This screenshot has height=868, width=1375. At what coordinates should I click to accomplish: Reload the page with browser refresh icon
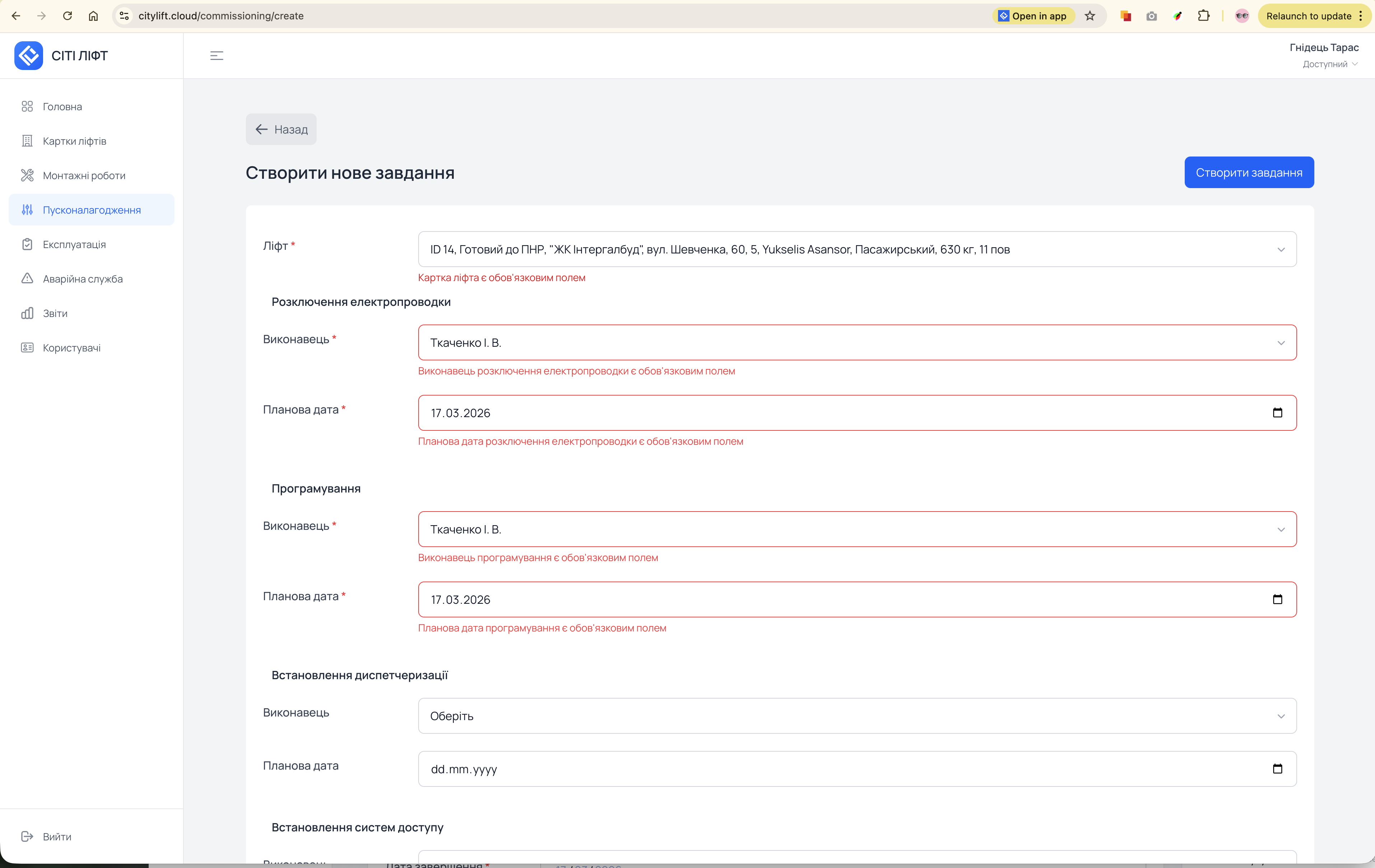click(67, 16)
